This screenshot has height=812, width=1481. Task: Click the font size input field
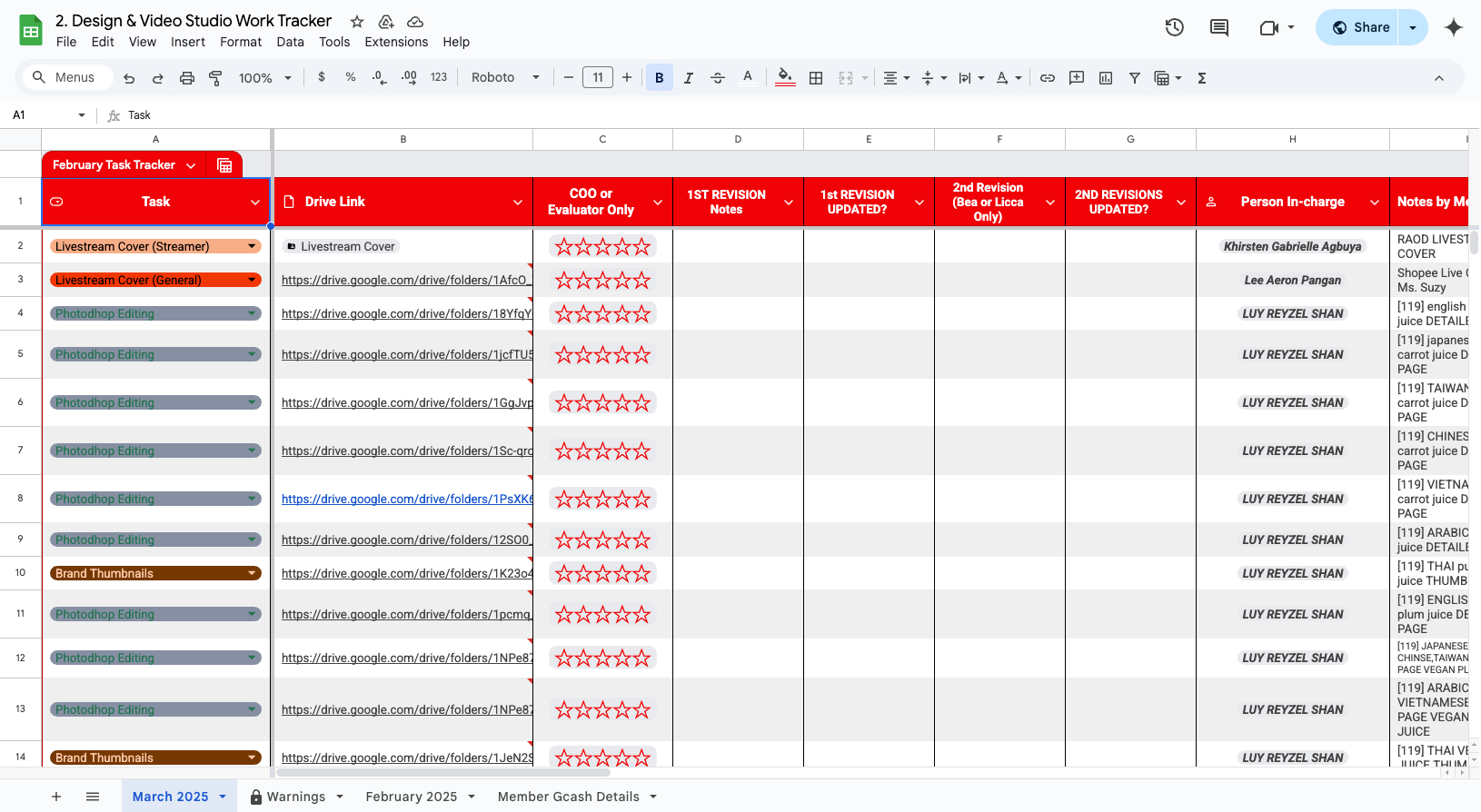tap(597, 78)
